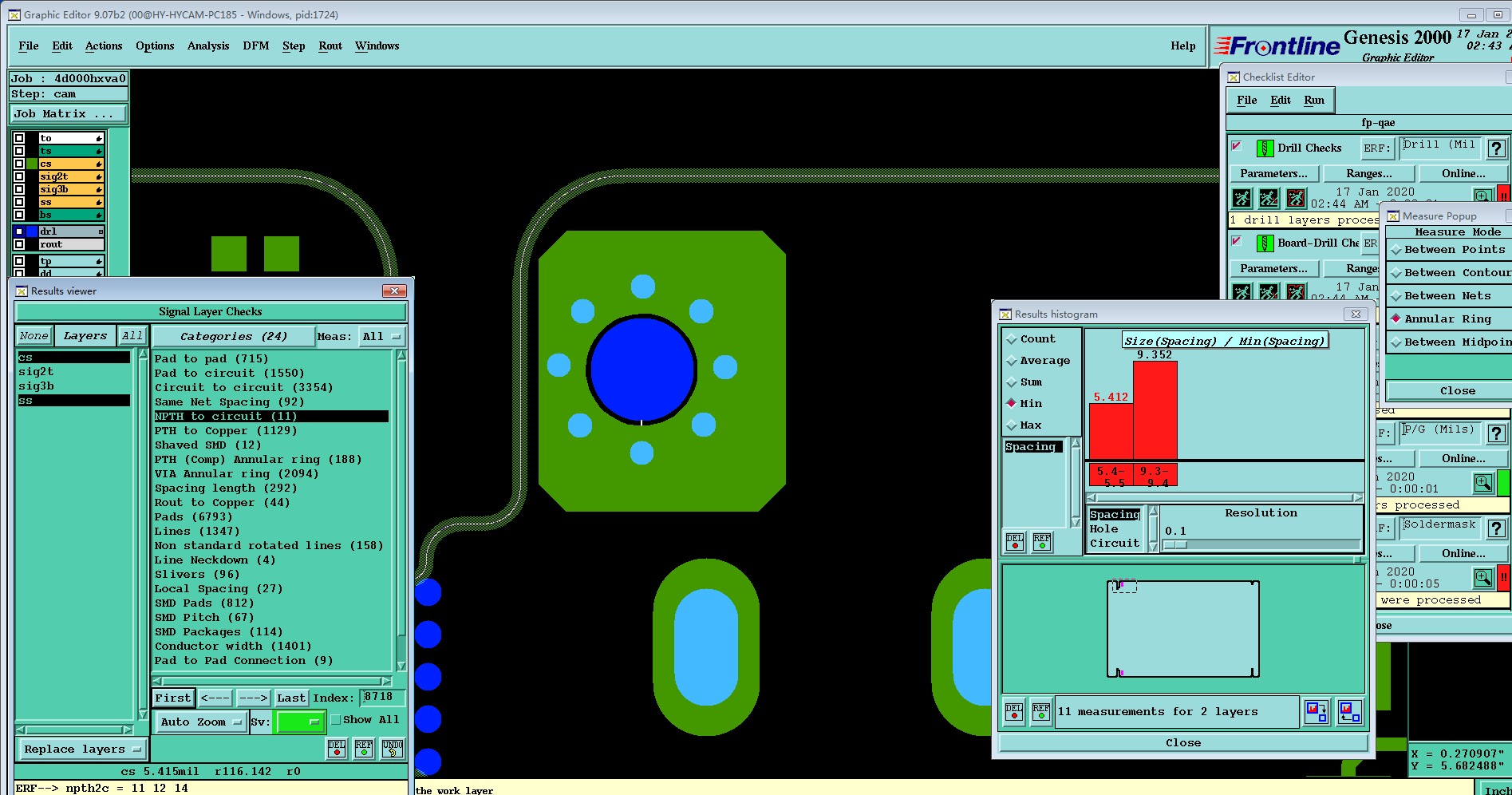
Task: Click REF icon beside 11 measurements text
Action: click(1040, 712)
